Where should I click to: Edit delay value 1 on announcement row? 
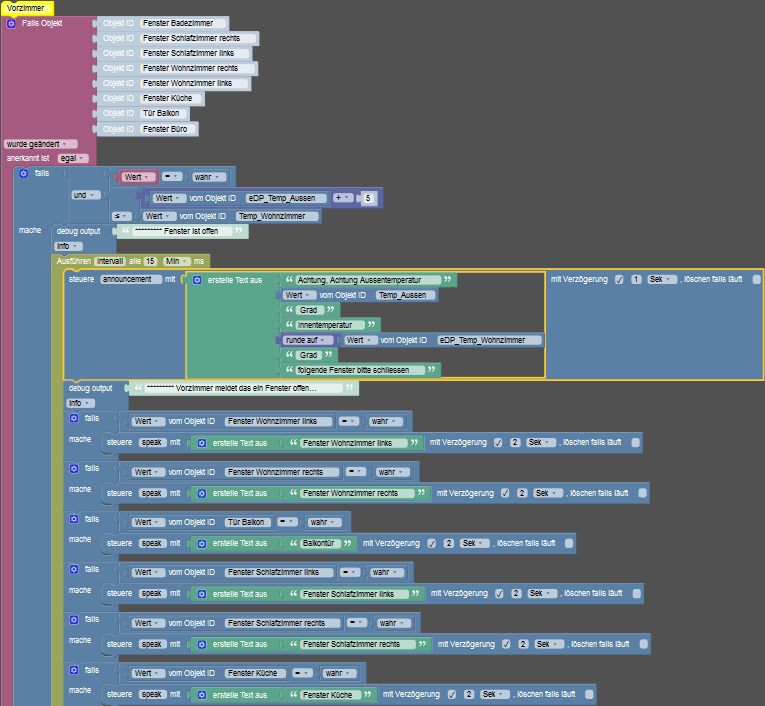pos(636,279)
